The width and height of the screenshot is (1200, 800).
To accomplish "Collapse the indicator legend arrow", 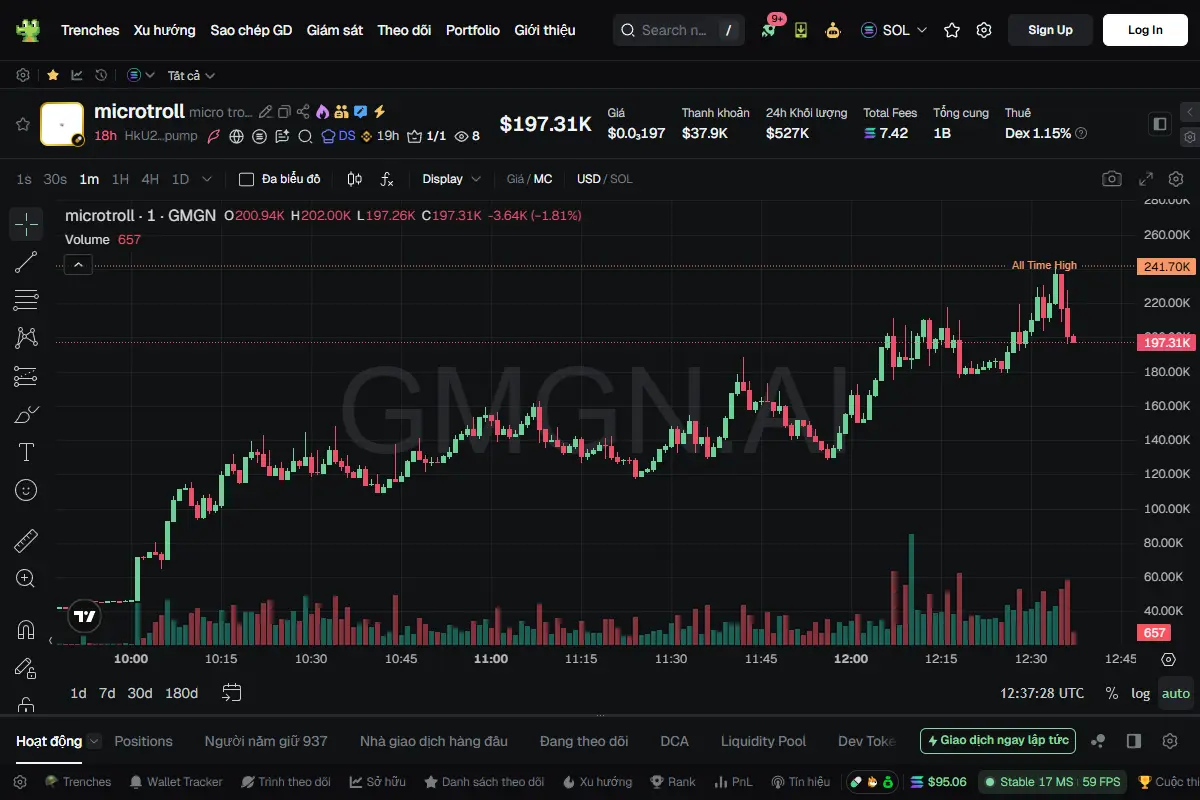I will point(79,265).
